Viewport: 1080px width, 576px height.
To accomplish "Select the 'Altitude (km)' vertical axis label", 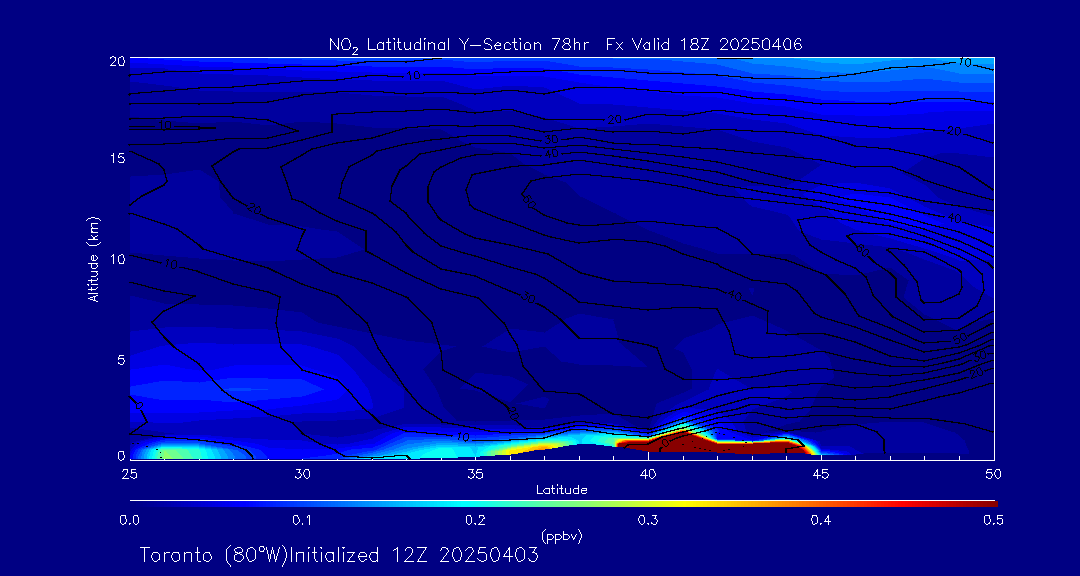I will point(92,258).
